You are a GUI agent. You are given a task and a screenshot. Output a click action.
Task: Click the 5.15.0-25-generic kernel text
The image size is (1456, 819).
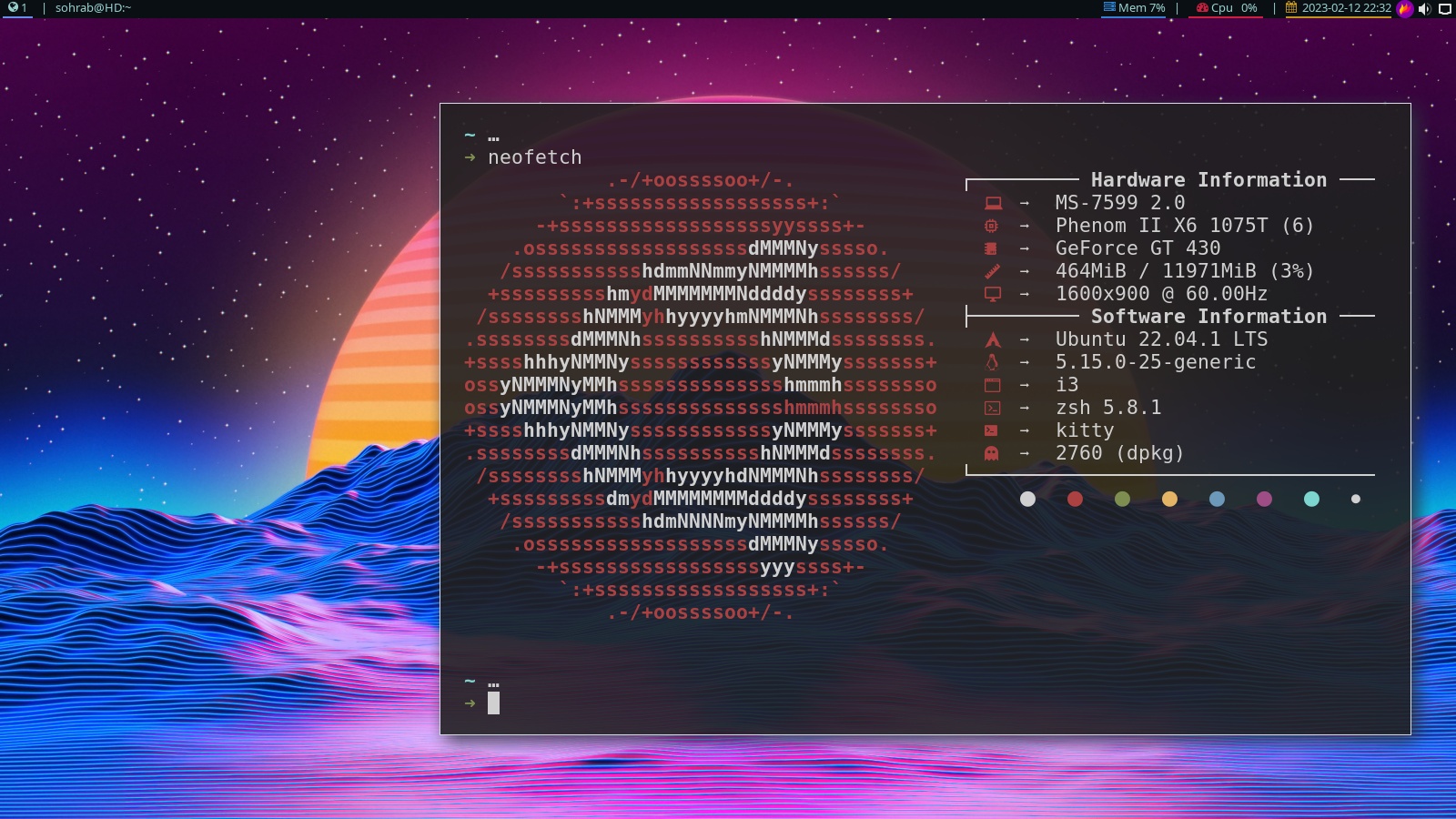(x=1156, y=362)
